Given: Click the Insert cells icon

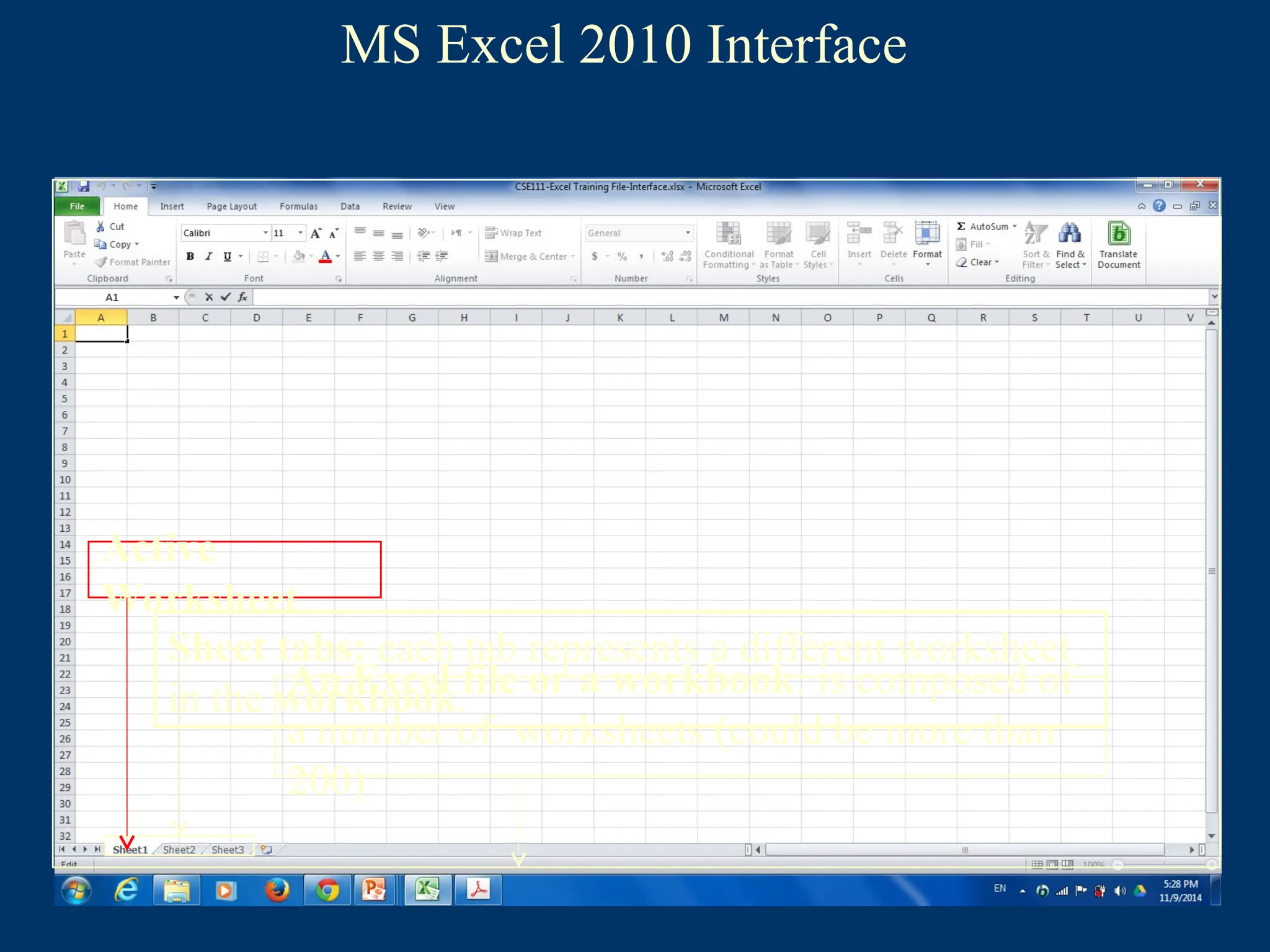Looking at the screenshot, I should tap(859, 233).
